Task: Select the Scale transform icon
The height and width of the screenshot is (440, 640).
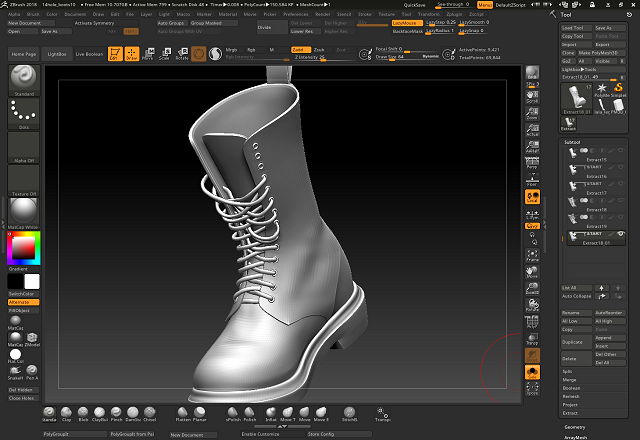Action: tap(165, 53)
